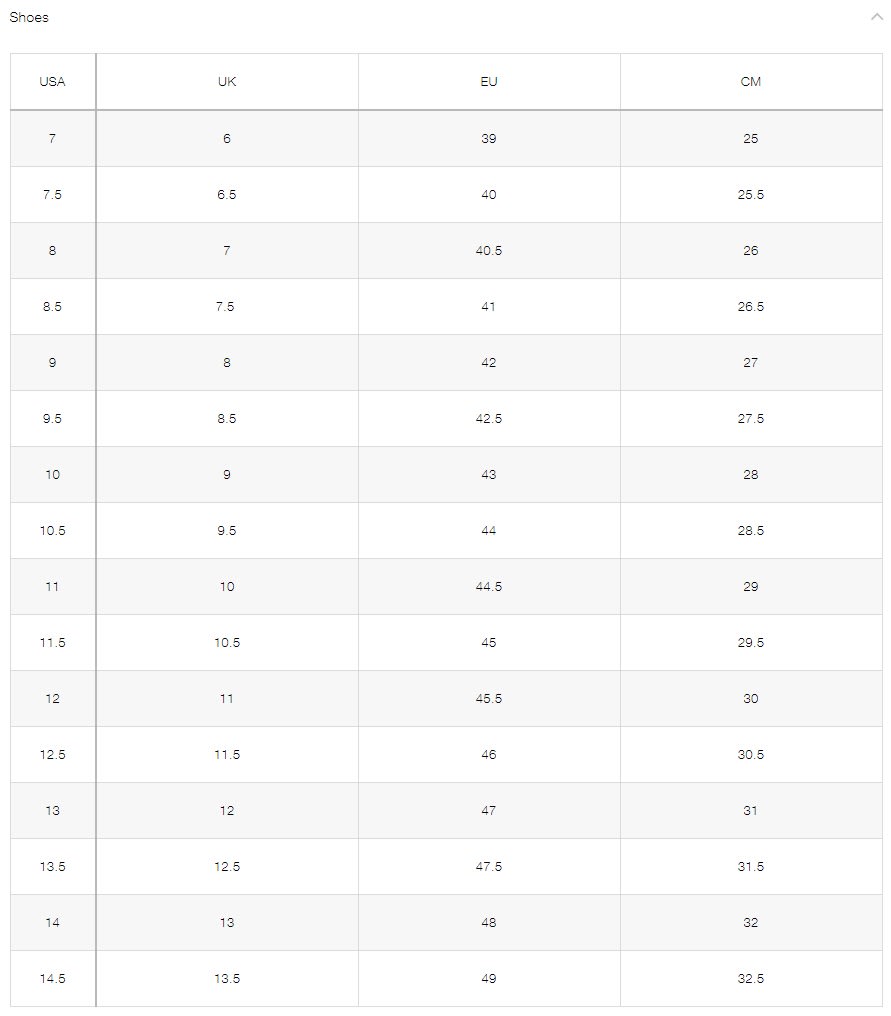This screenshot has height=1016, width=891.
Task: Select EU size 40.5 in the chart
Action: pos(488,251)
